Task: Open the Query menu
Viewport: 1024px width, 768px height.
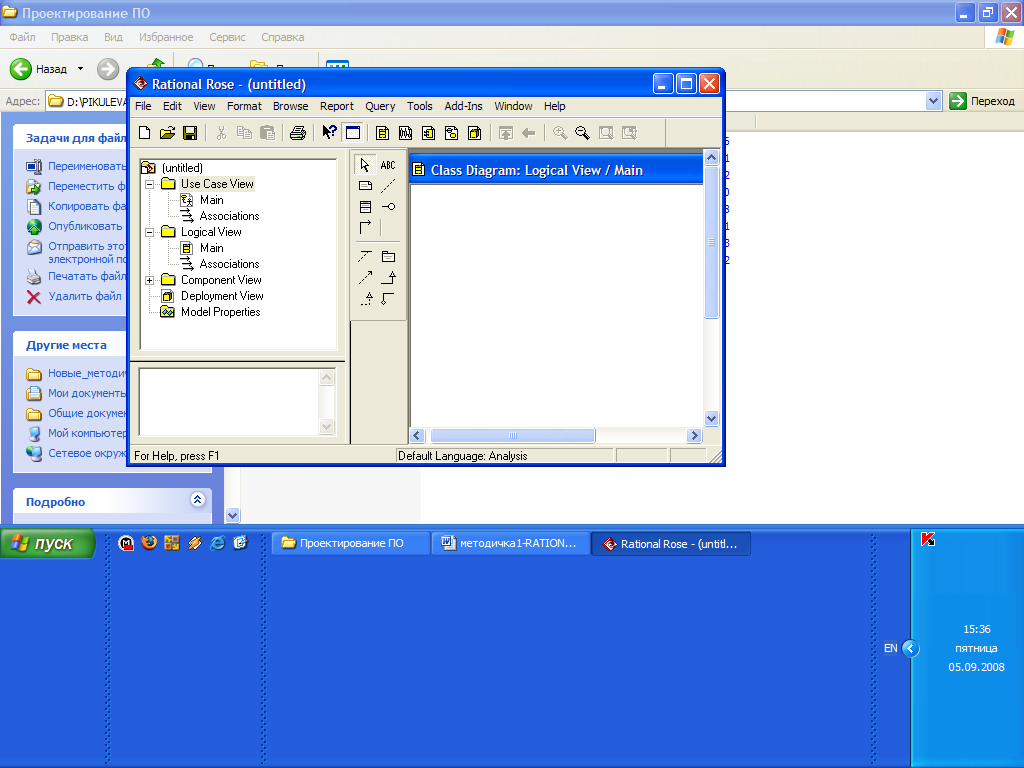Action: 380,106
